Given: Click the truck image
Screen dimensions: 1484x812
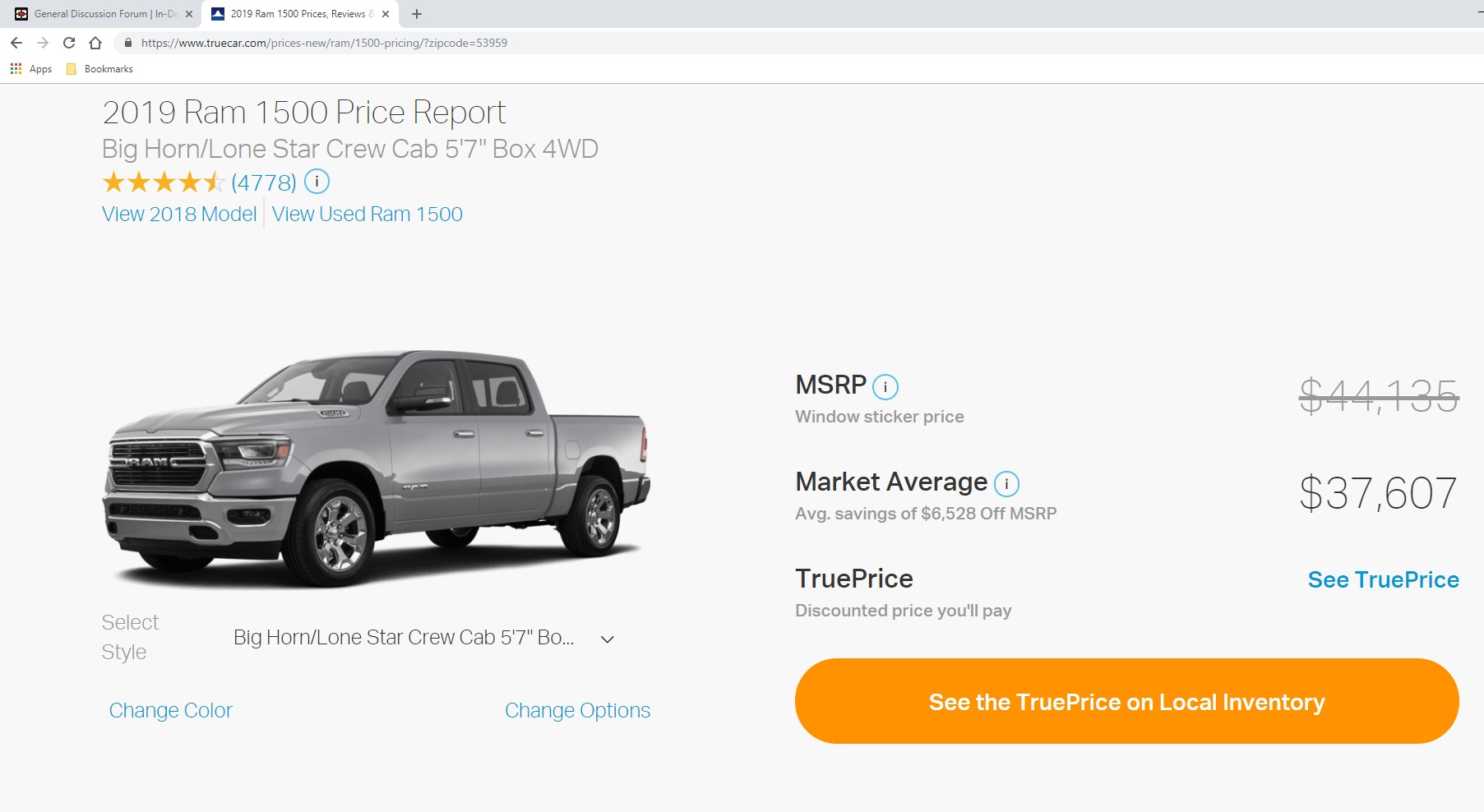Looking at the screenshot, I should point(377,468).
